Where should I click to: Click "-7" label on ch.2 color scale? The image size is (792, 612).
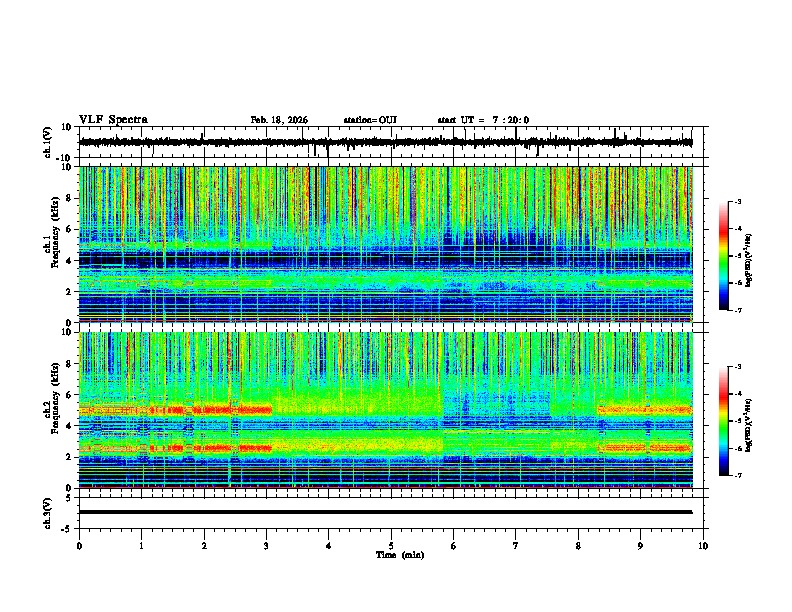coord(738,476)
